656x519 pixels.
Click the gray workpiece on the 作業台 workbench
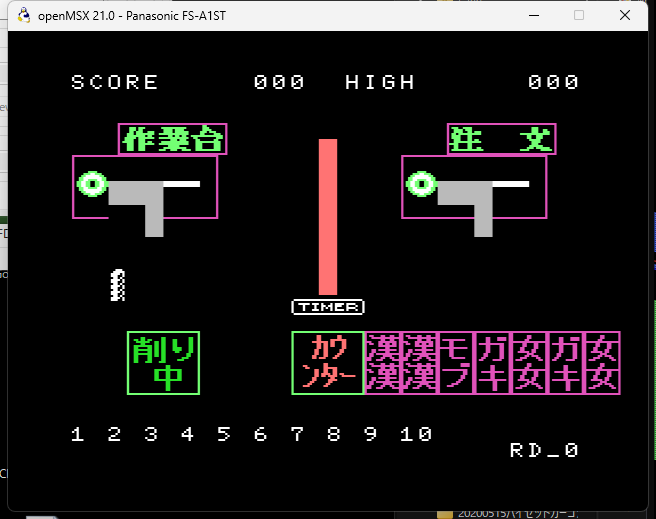click(x=136, y=208)
